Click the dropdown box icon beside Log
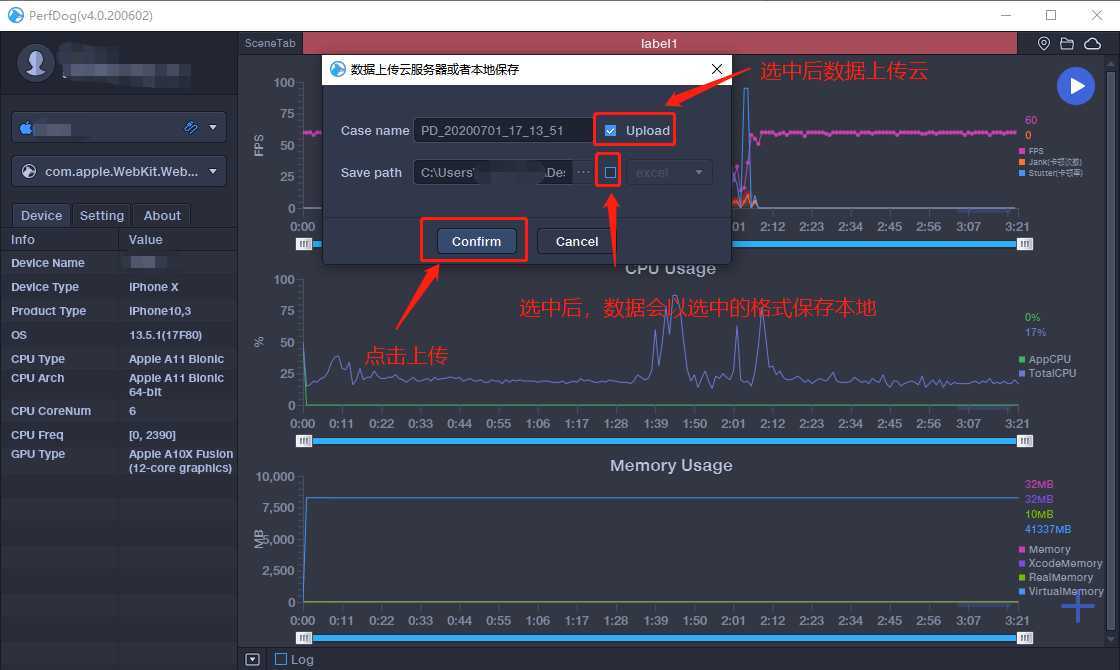The height and width of the screenshot is (670, 1120). [252, 659]
